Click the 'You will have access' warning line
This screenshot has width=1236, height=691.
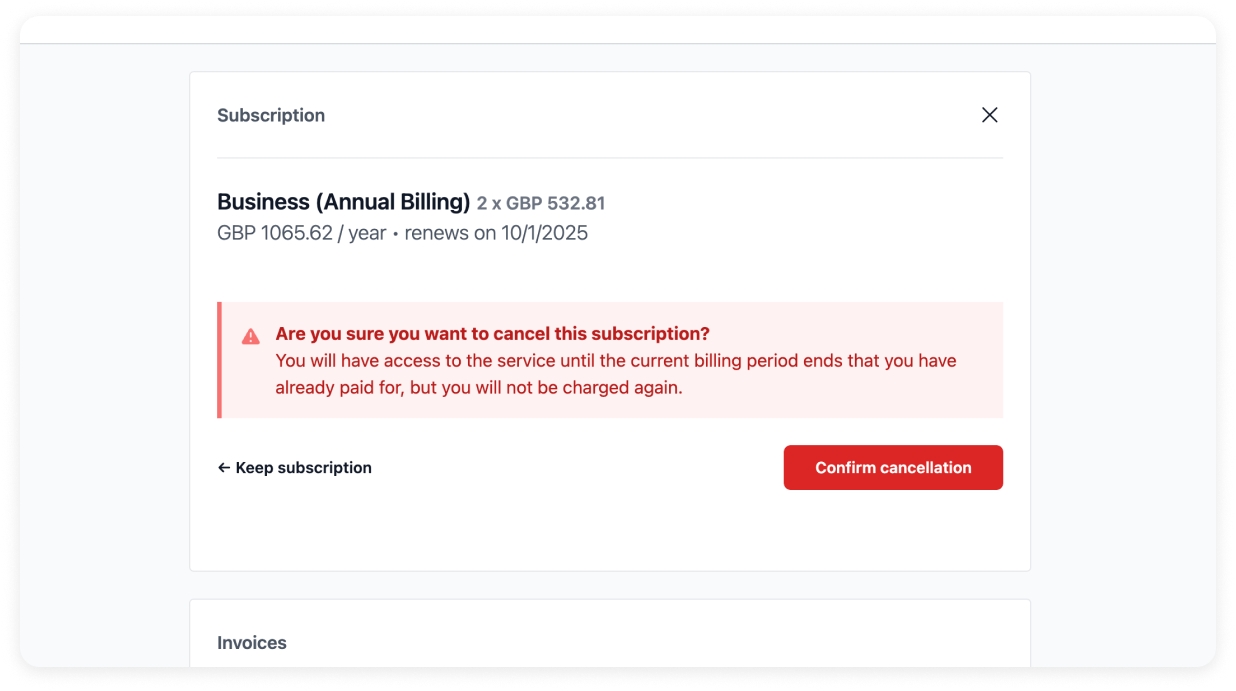[615, 361]
